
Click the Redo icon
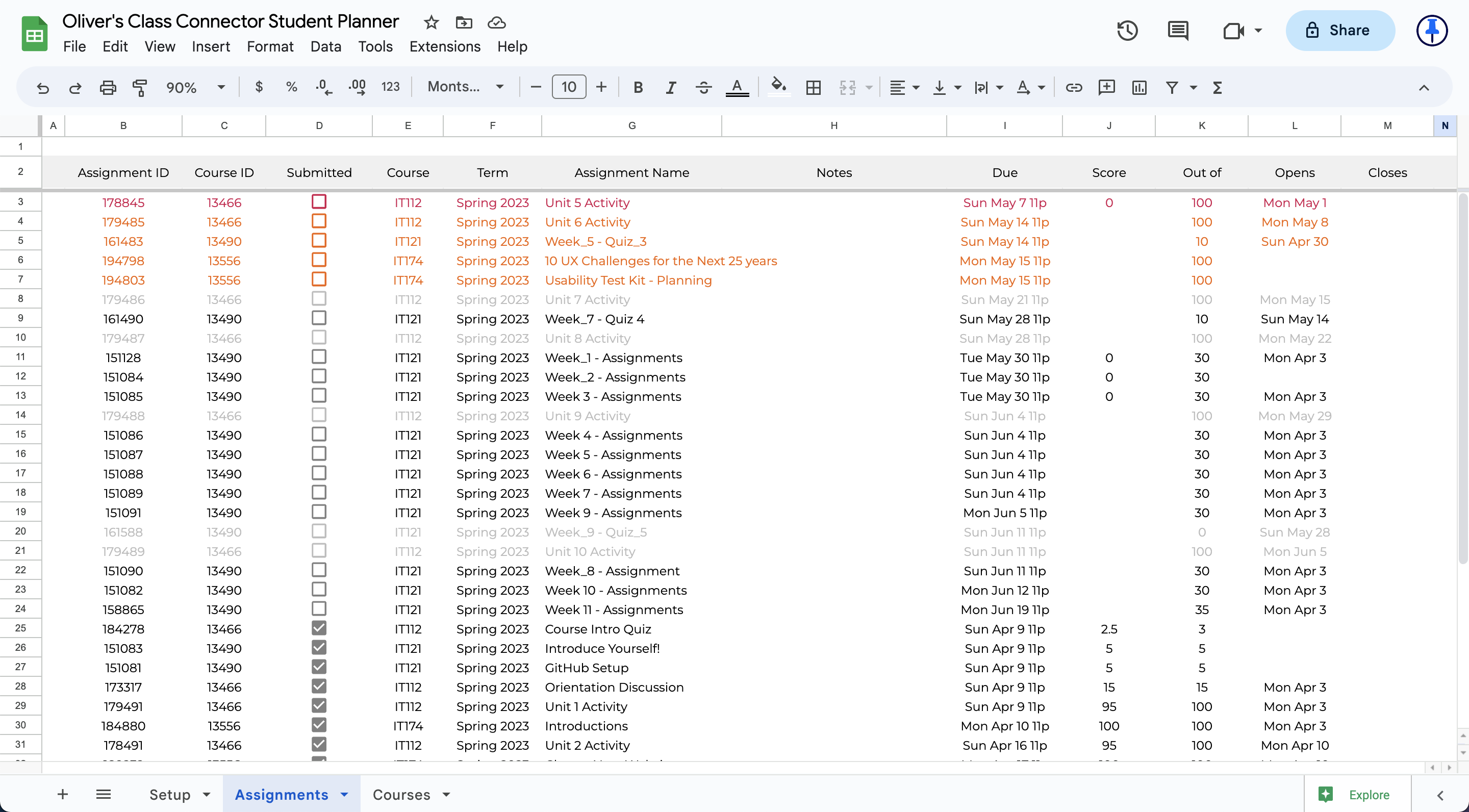pyautogui.click(x=74, y=87)
